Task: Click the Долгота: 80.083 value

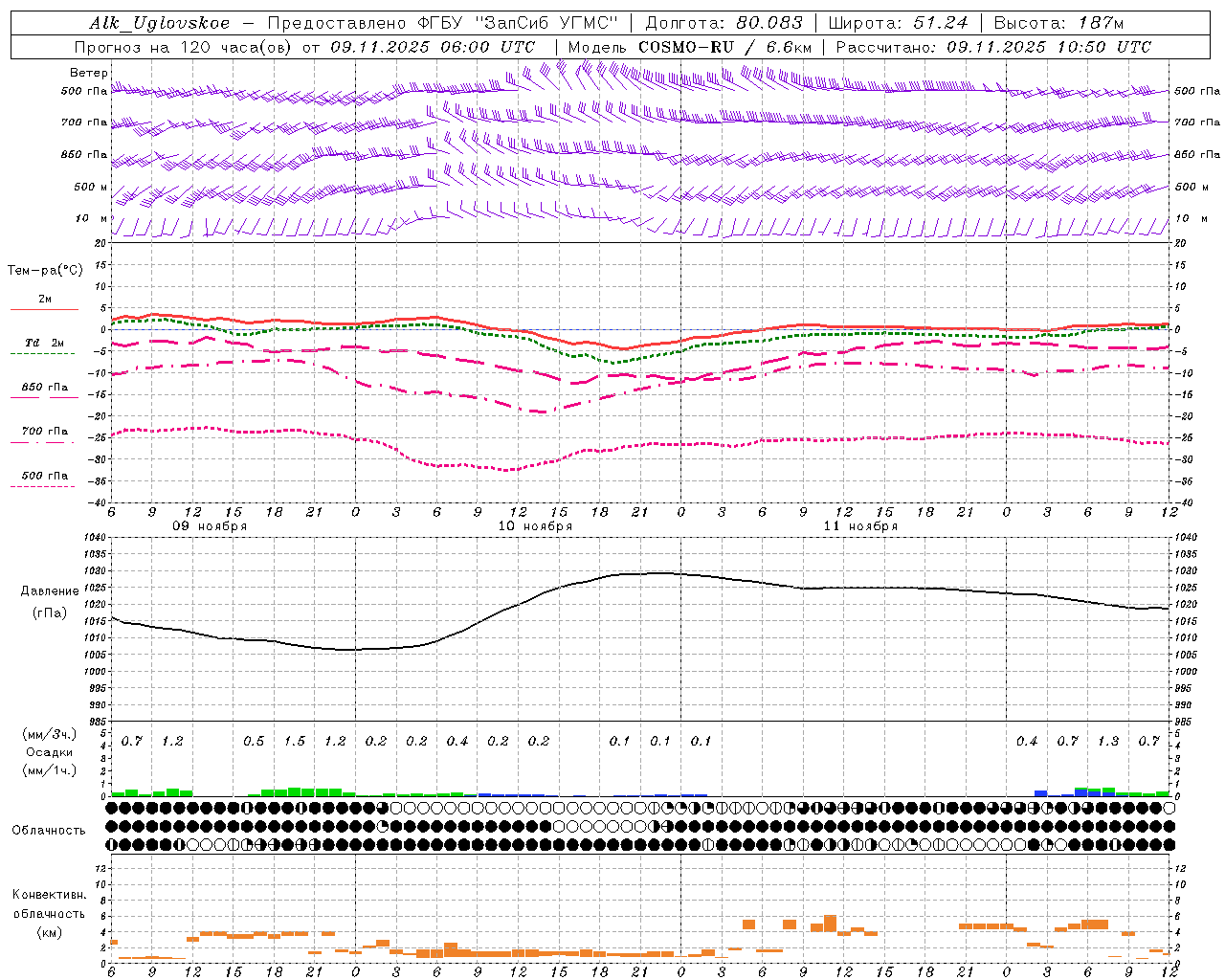Action: [725, 23]
